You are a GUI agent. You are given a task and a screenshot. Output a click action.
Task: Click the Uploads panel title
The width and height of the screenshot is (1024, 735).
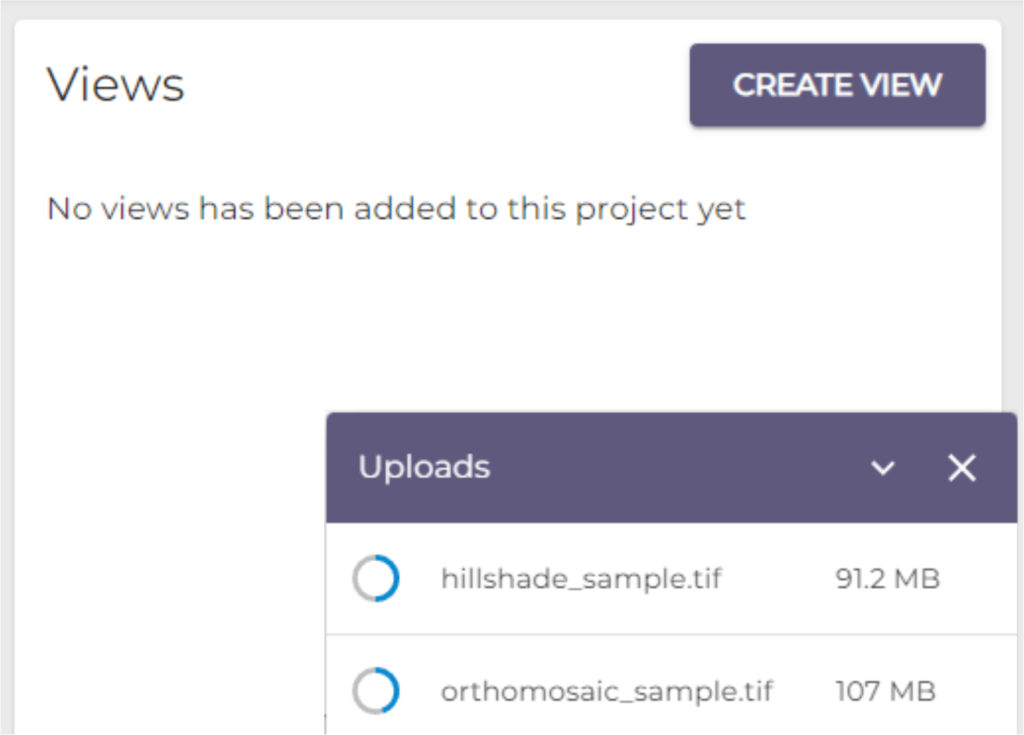(423, 467)
